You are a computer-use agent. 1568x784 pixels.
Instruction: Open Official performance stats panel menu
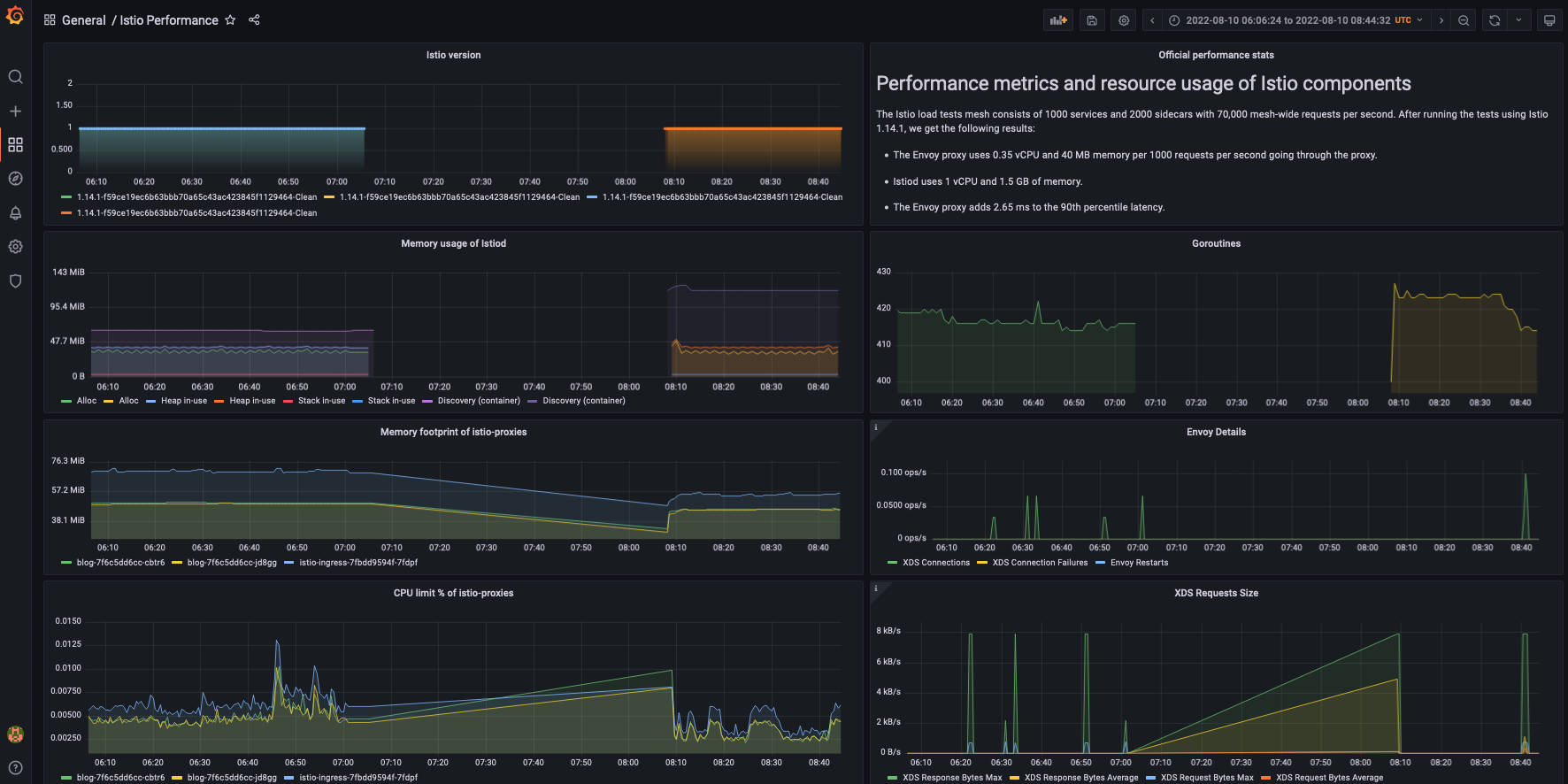(x=1216, y=55)
